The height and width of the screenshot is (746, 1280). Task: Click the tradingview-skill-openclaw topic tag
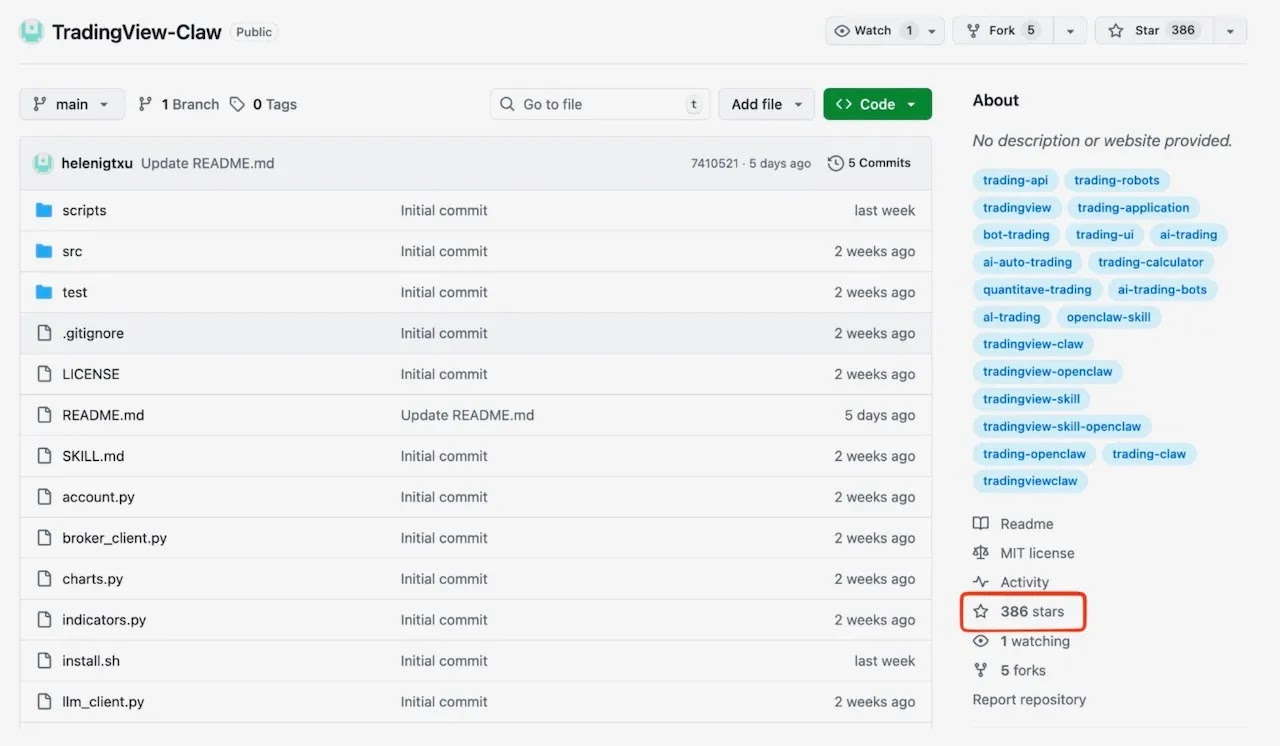click(x=1062, y=426)
